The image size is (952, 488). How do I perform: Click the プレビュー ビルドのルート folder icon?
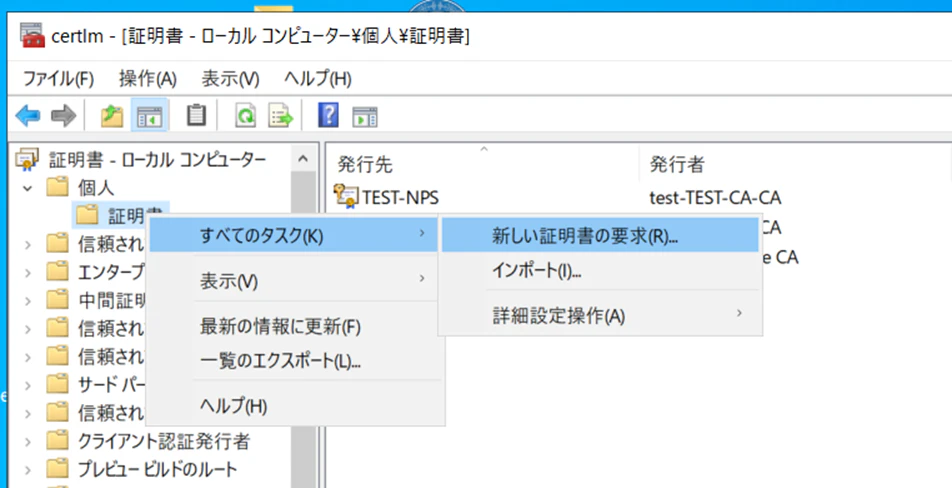(x=57, y=469)
